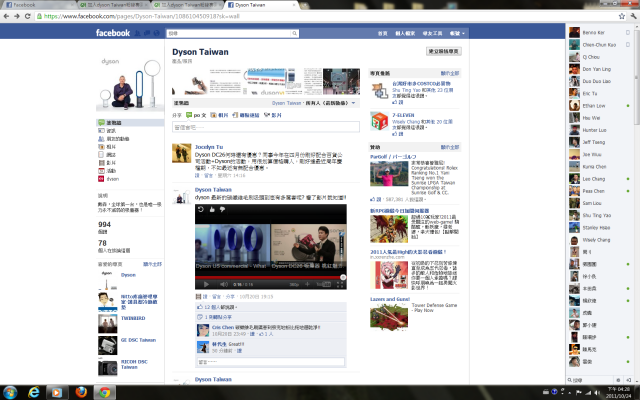Reload the page with the refresh icon
The height and width of the screenshot is (400, 640).
(x=27, y=16)
